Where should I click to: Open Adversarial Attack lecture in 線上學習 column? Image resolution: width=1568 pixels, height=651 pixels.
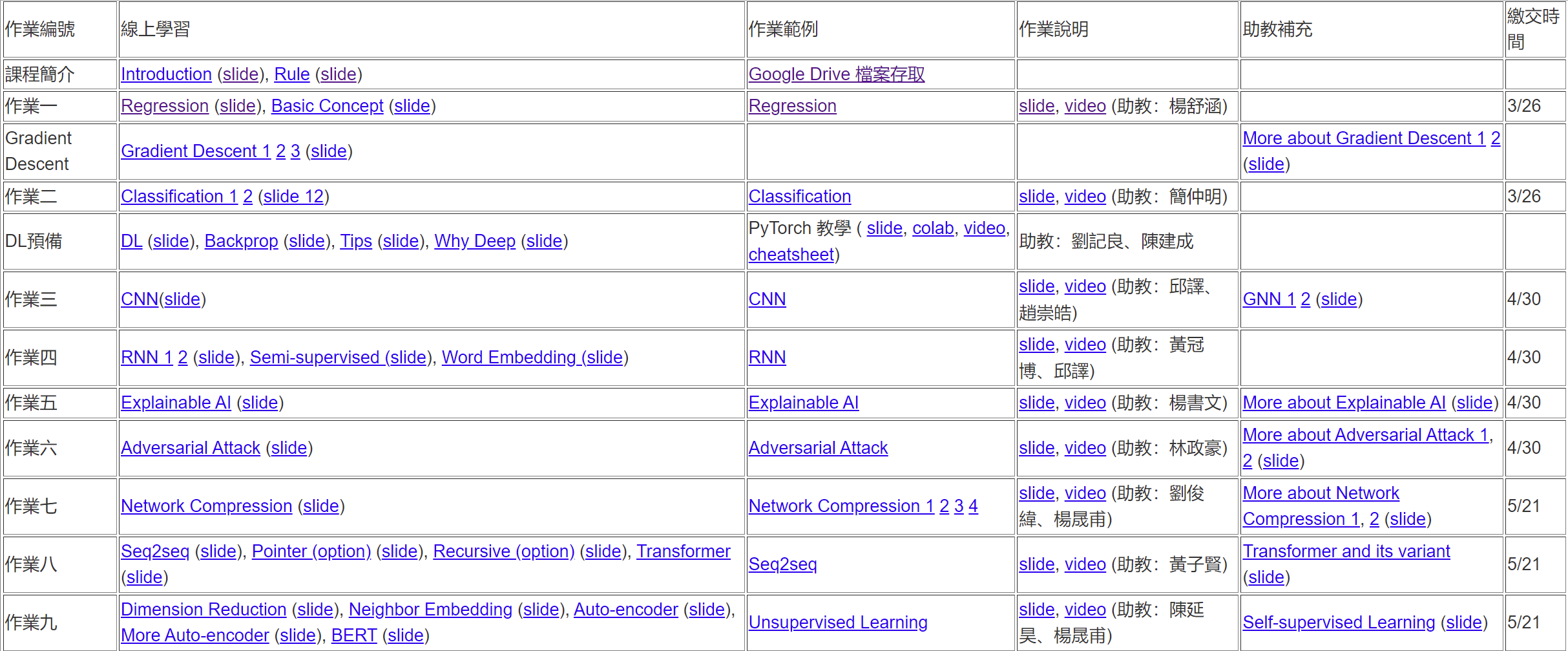[x=191, y=448]
